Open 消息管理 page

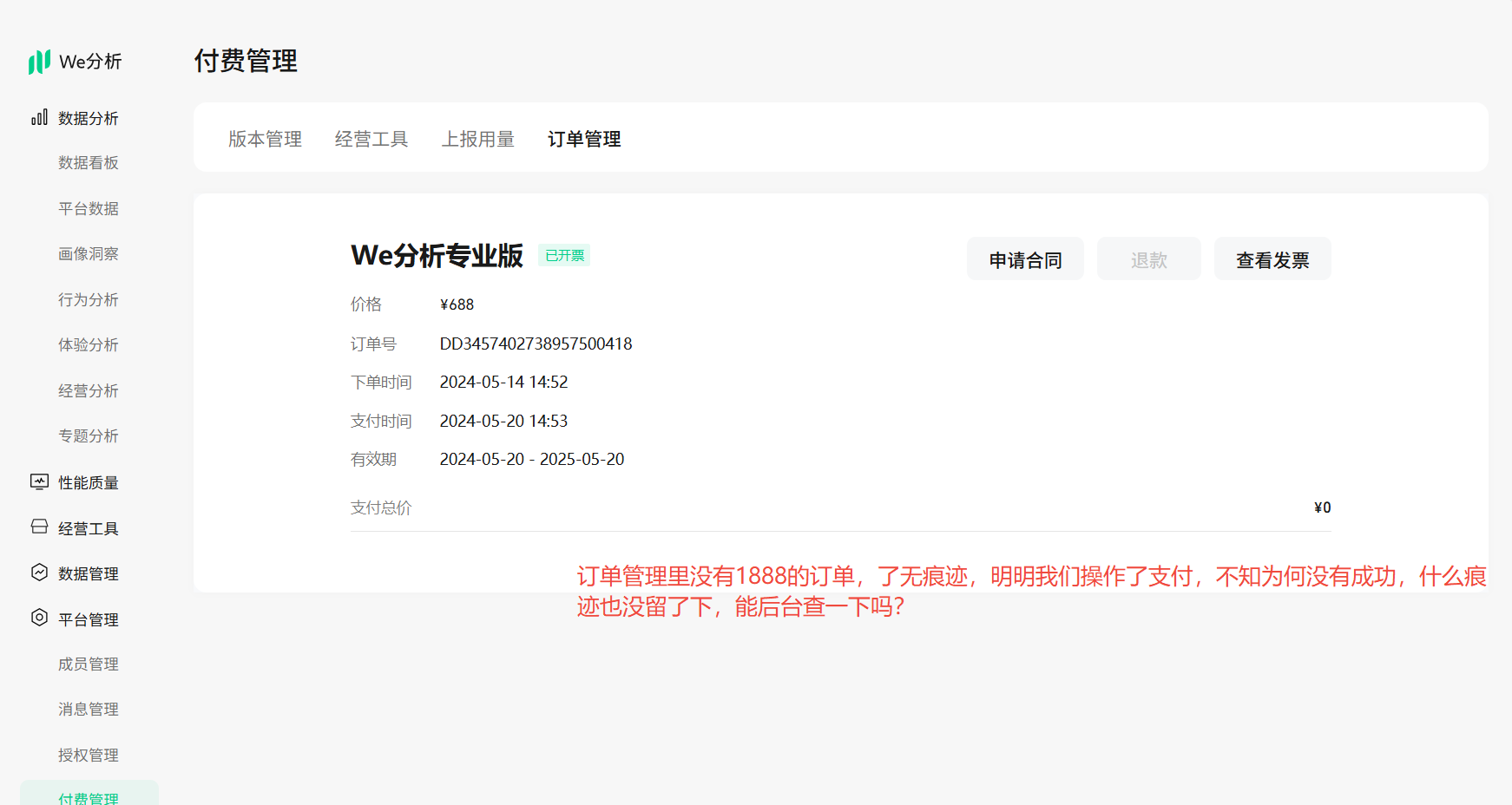coord(89,710)
